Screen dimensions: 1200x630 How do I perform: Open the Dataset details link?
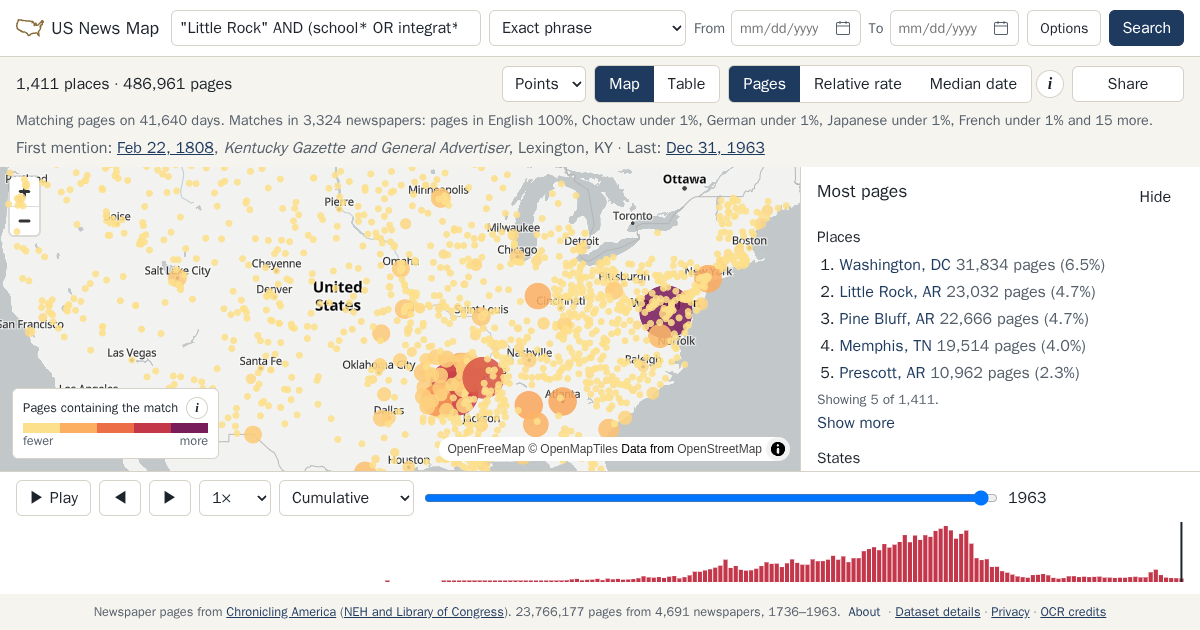pos(937,612)
